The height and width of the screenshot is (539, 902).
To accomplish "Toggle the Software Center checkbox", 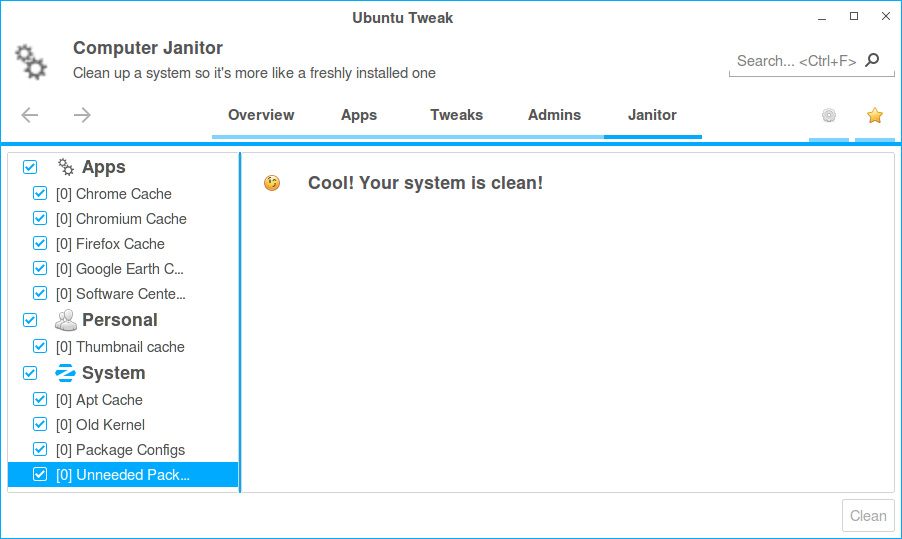I will point(40,293).
